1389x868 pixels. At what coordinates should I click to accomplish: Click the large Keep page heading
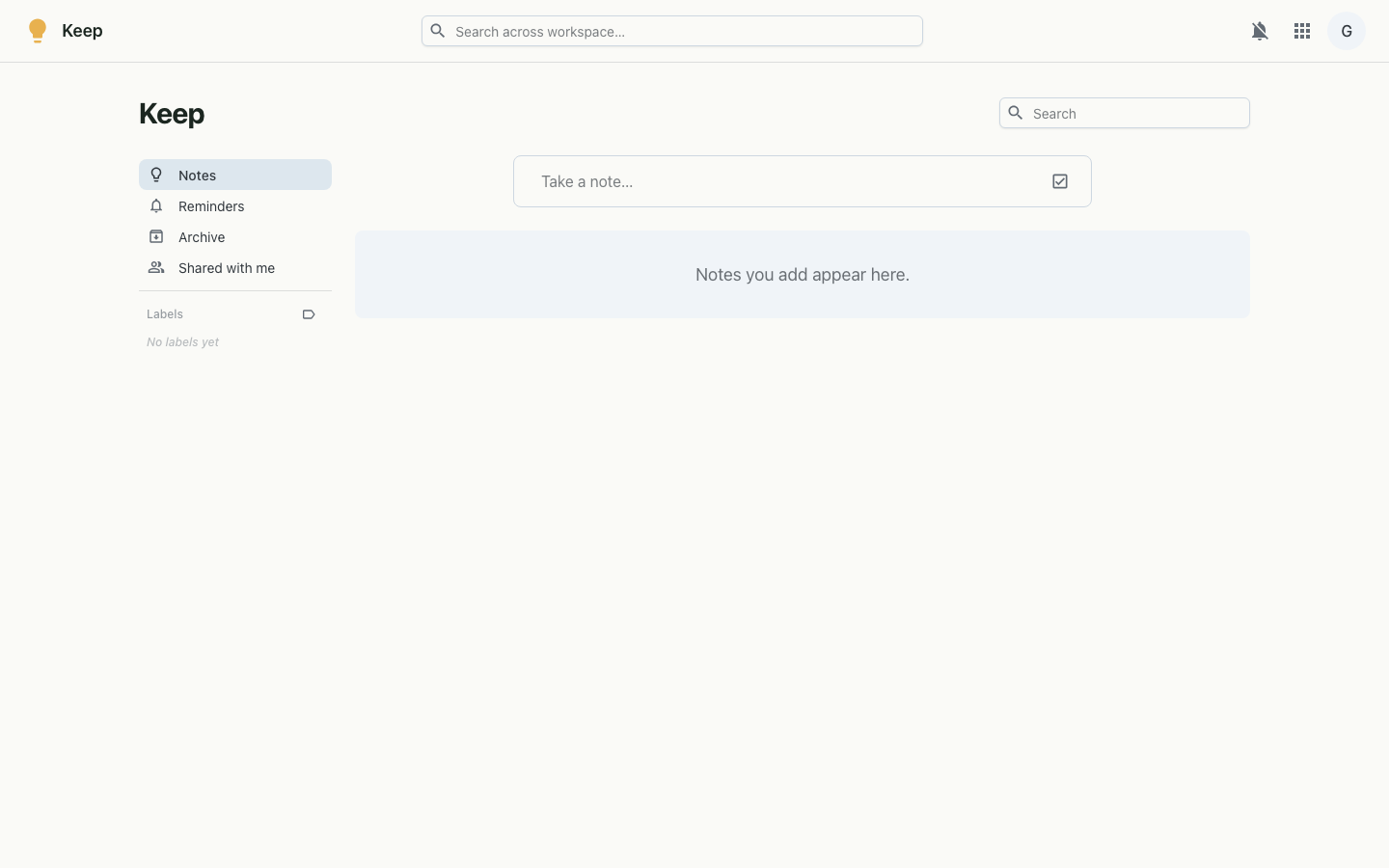[172, 114]
